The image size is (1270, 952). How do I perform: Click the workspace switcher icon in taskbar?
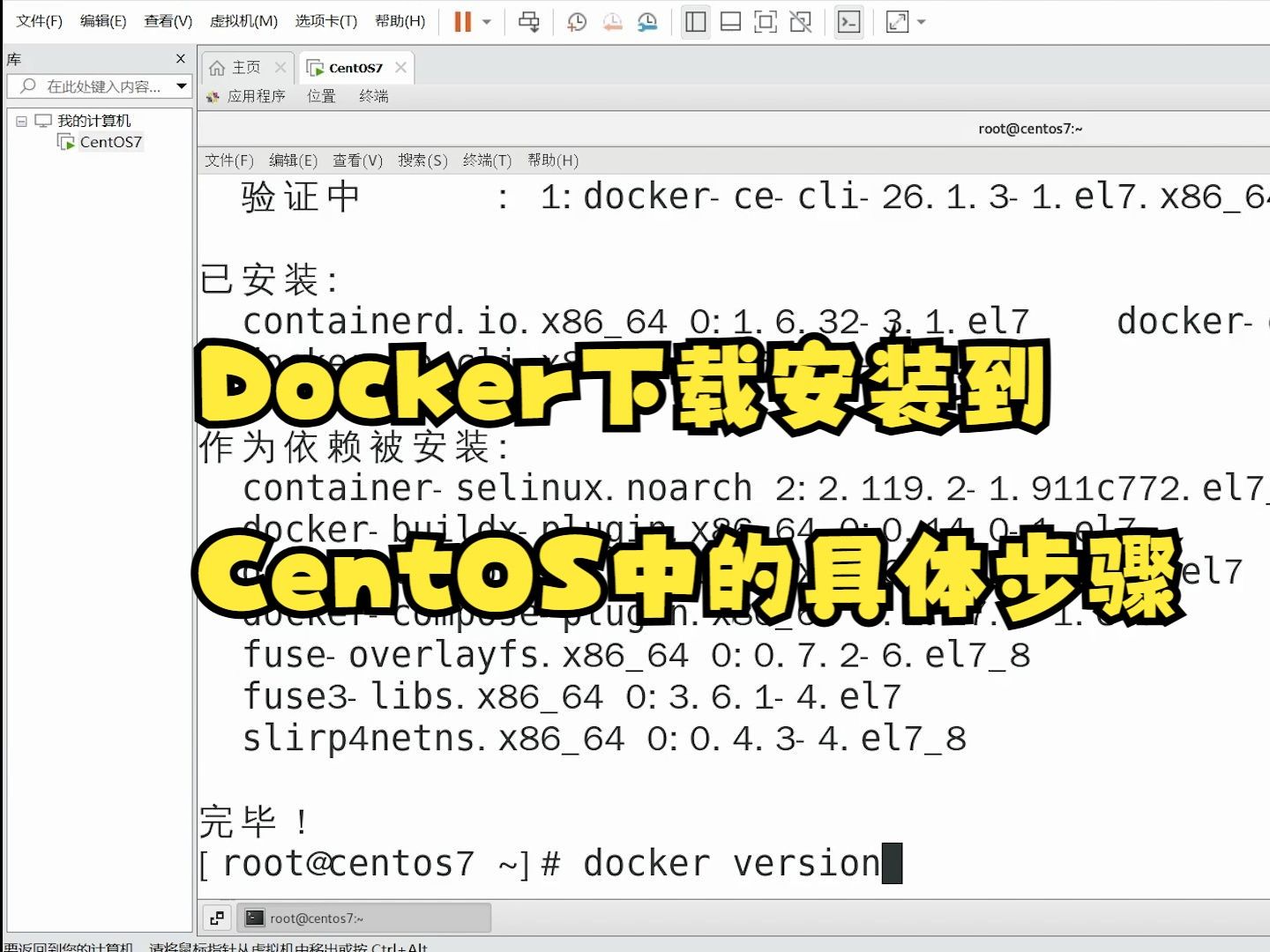click(x=217, y=918)
